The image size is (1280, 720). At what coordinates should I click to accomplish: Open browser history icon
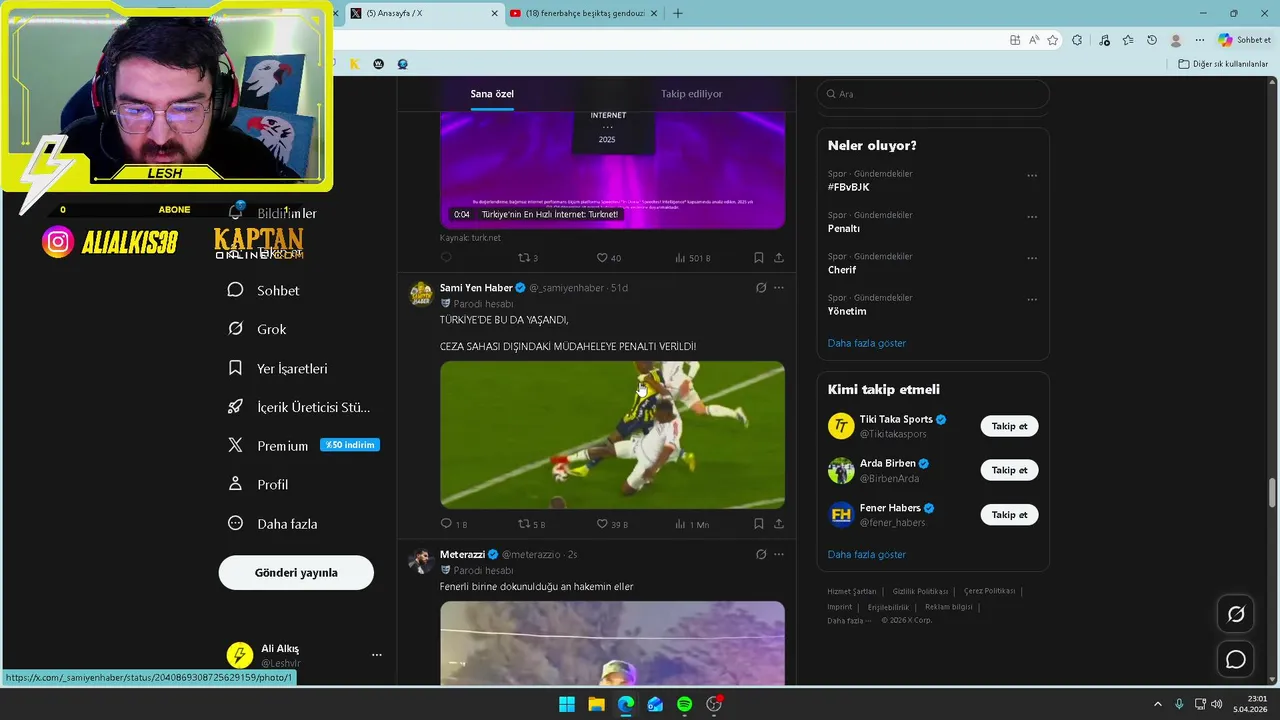[x=1152, y=40]
